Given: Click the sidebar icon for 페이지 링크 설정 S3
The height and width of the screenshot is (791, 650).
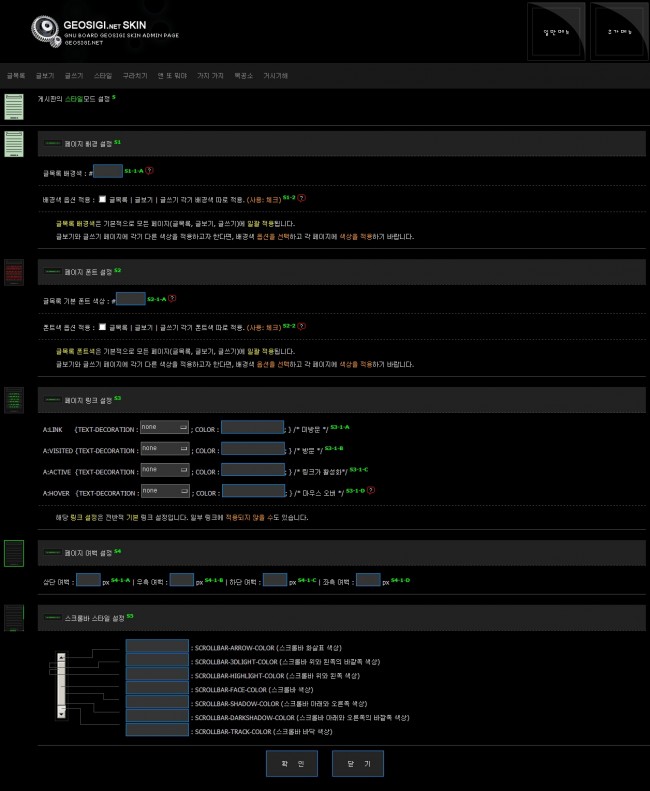Looking at the screenshot, I should coord(14,401).
